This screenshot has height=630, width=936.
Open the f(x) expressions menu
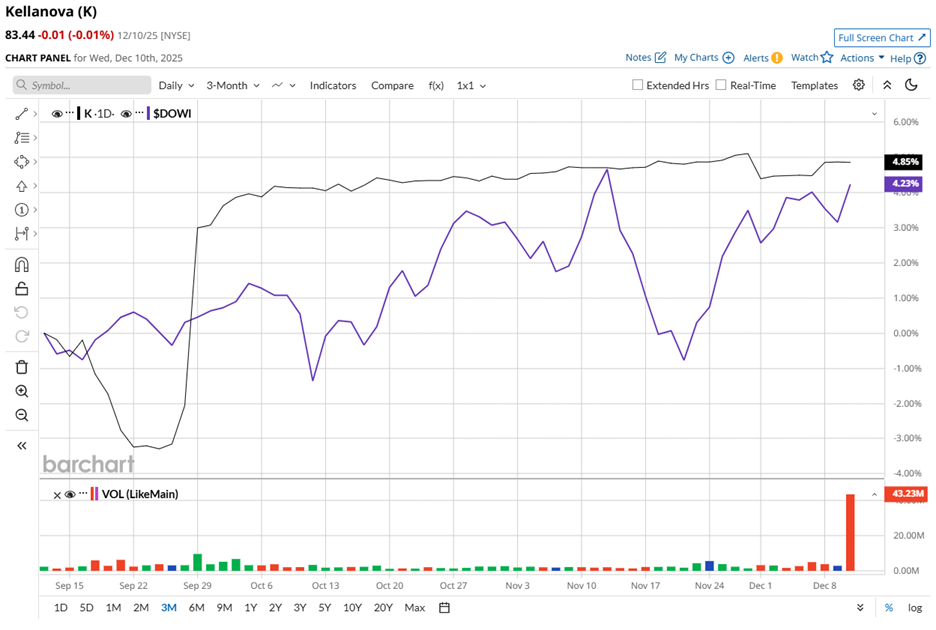coord(436,85)
